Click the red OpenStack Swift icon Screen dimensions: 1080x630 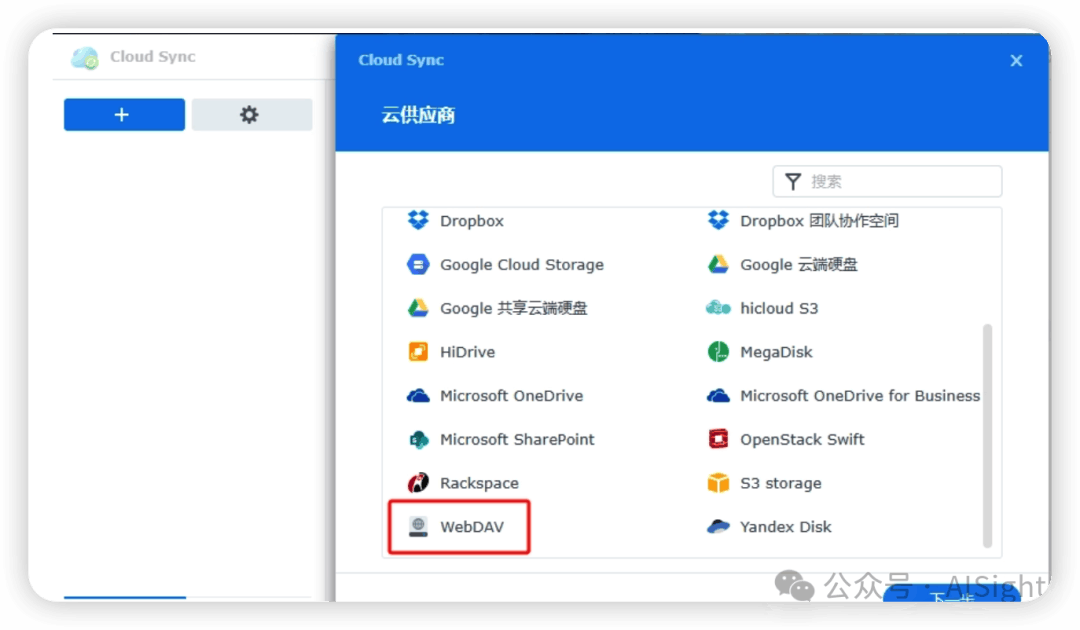pyautogui.click(x=718, y=439)
